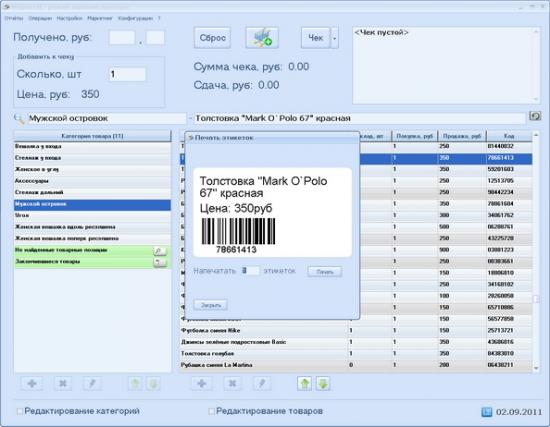
Task: Click the small button in 'Заканчивающиеся товары' row
Action: pyautogui.click(x=160, y=262)
